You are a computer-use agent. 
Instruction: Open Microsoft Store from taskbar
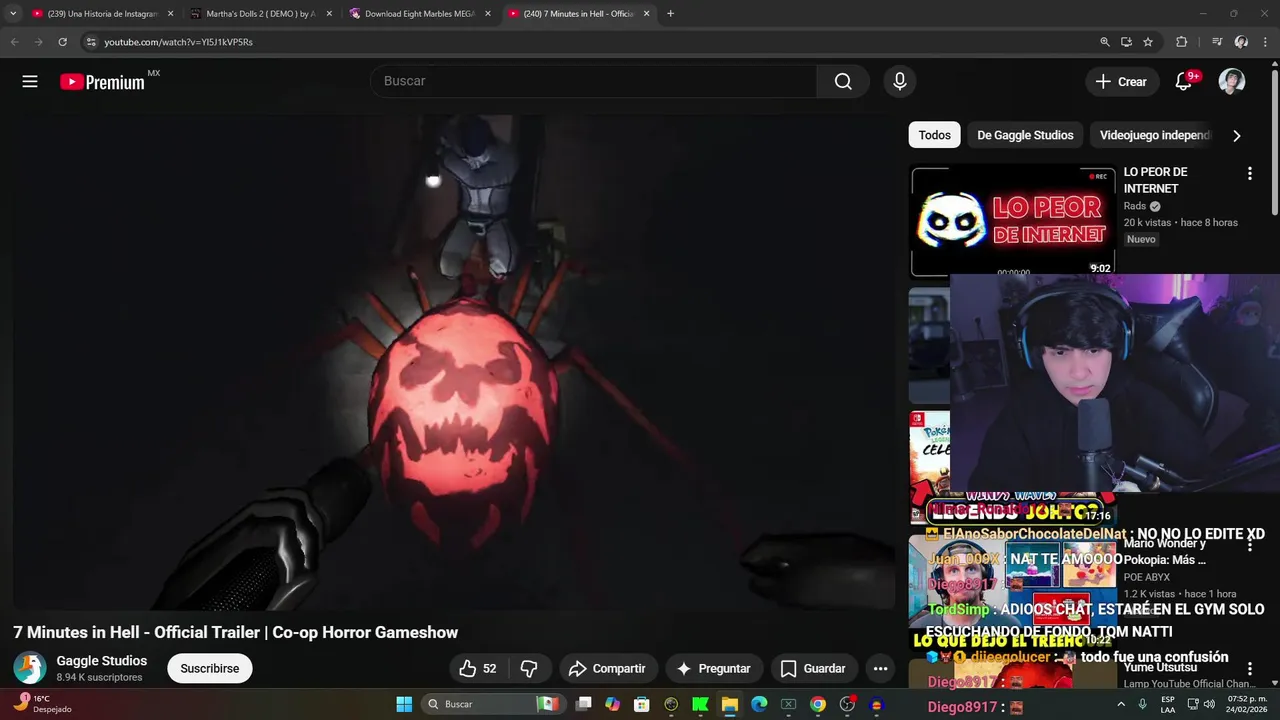(x=642, y=704)
